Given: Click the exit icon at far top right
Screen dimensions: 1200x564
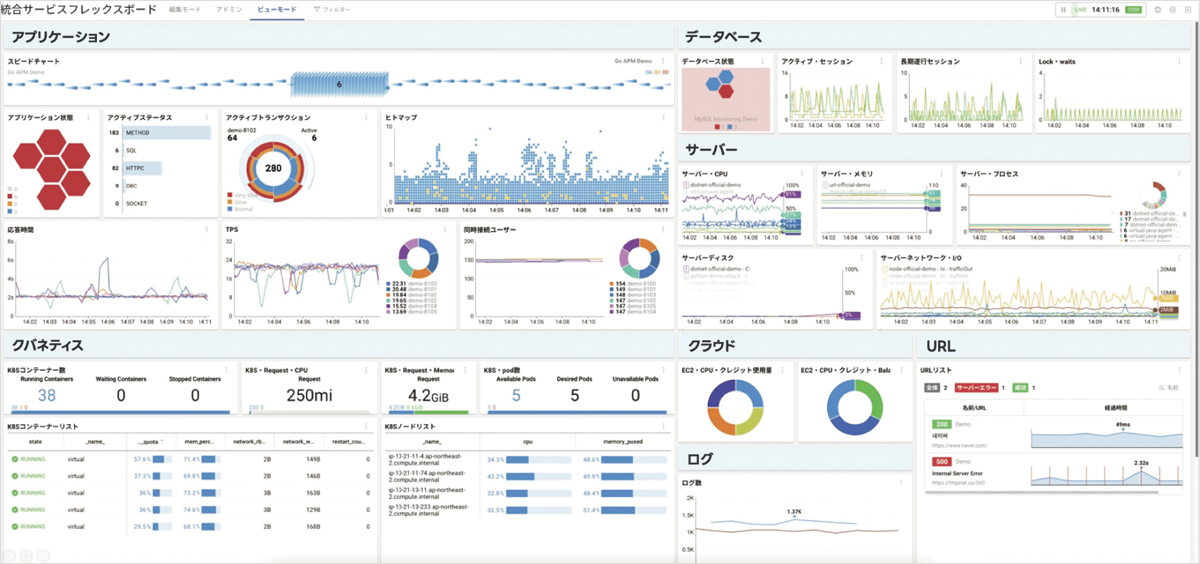Looking at the screenshot, I should tap(1187, 9).
